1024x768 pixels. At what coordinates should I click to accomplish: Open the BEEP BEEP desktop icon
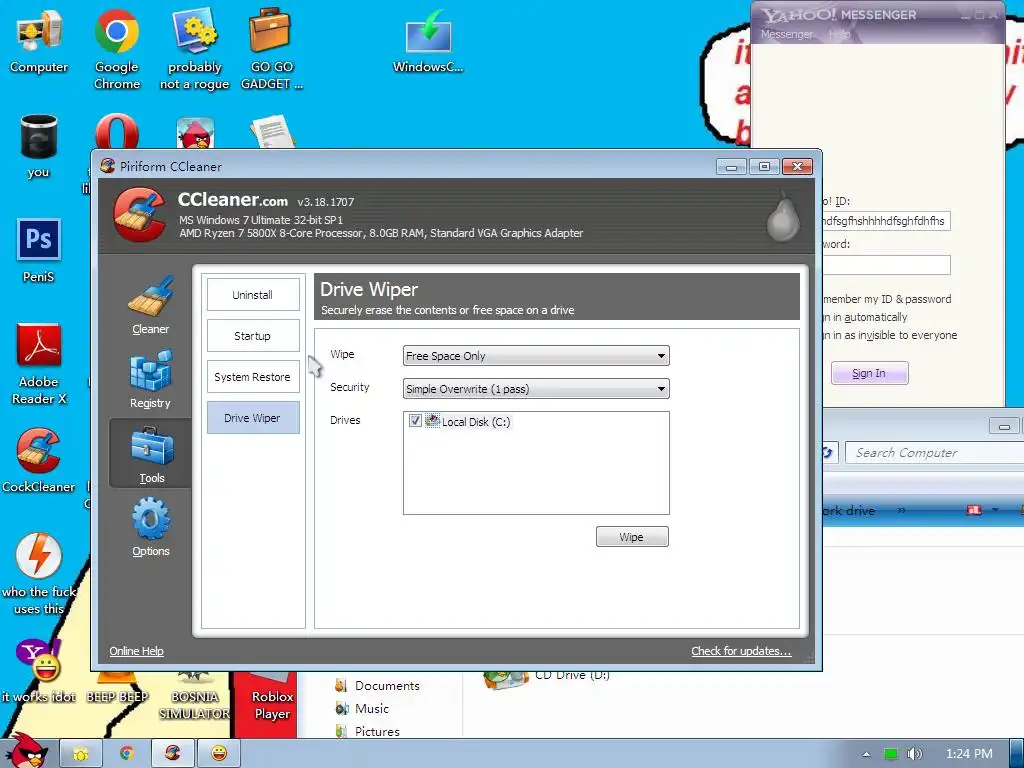point(117,688)
